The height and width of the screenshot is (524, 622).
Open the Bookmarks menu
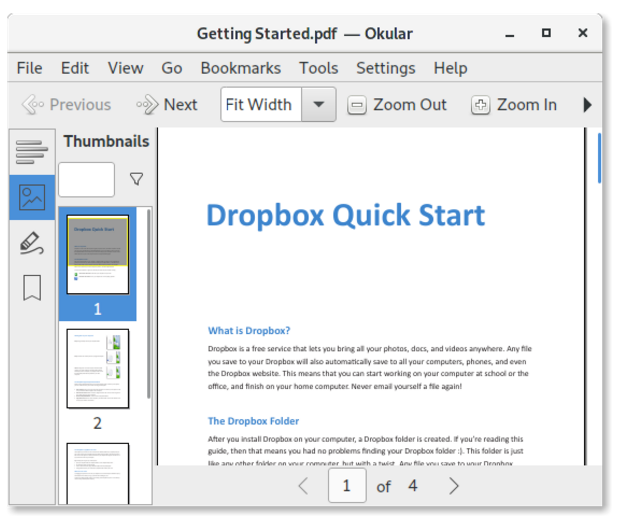(241, 68)
